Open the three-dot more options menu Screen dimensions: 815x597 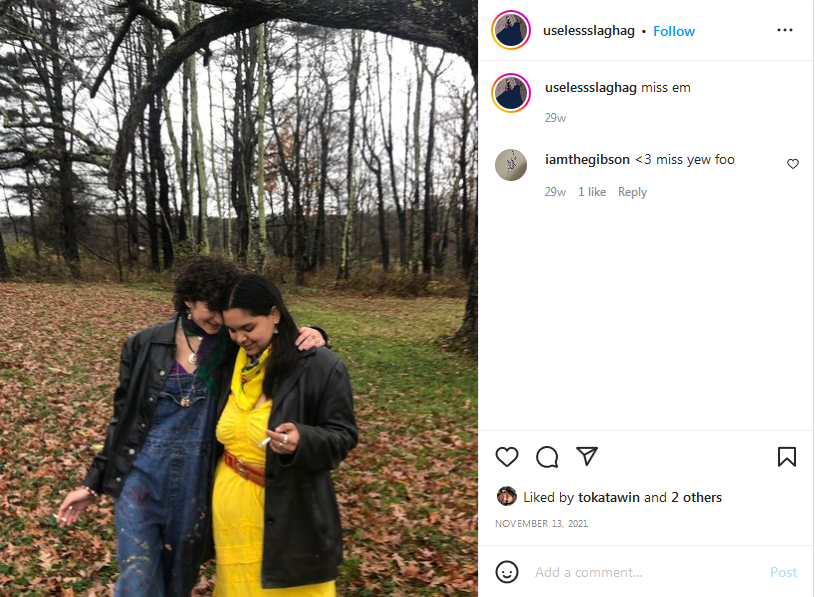point(784,30)
